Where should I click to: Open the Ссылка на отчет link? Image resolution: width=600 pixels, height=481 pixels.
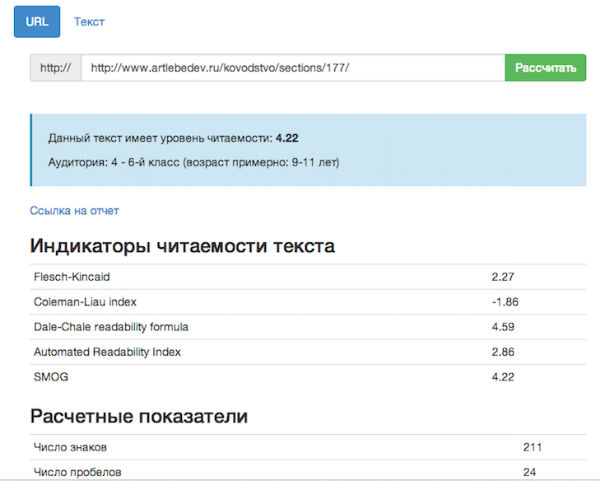pos(74,210)
